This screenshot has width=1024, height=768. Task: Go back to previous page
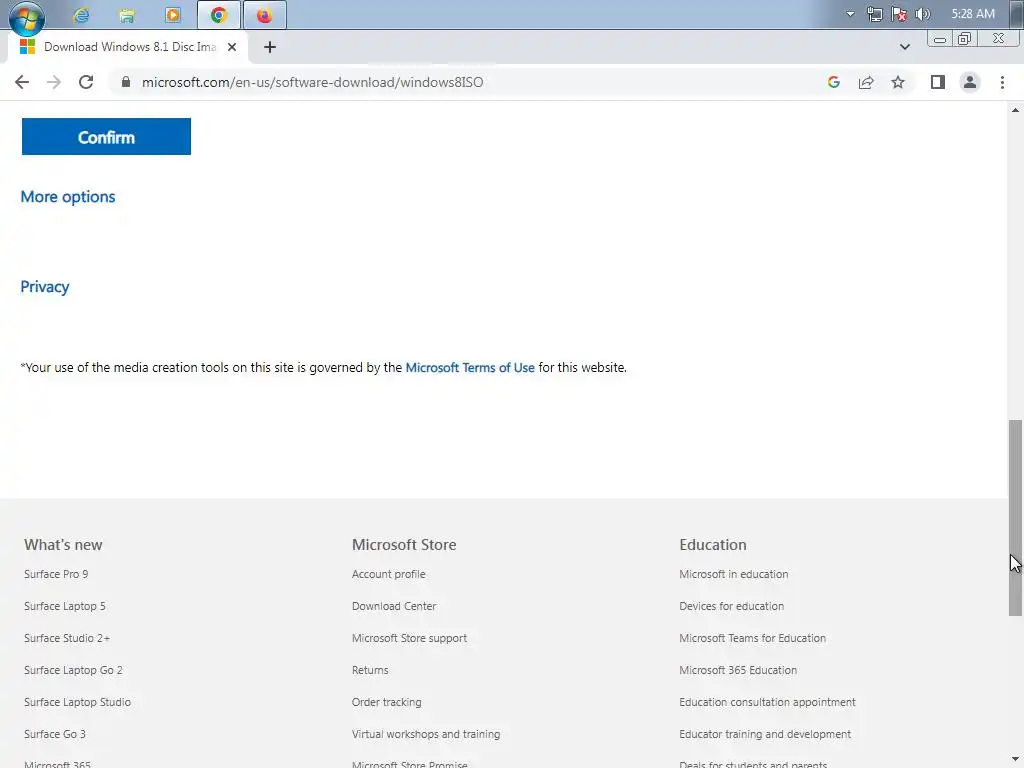[22, 82]
